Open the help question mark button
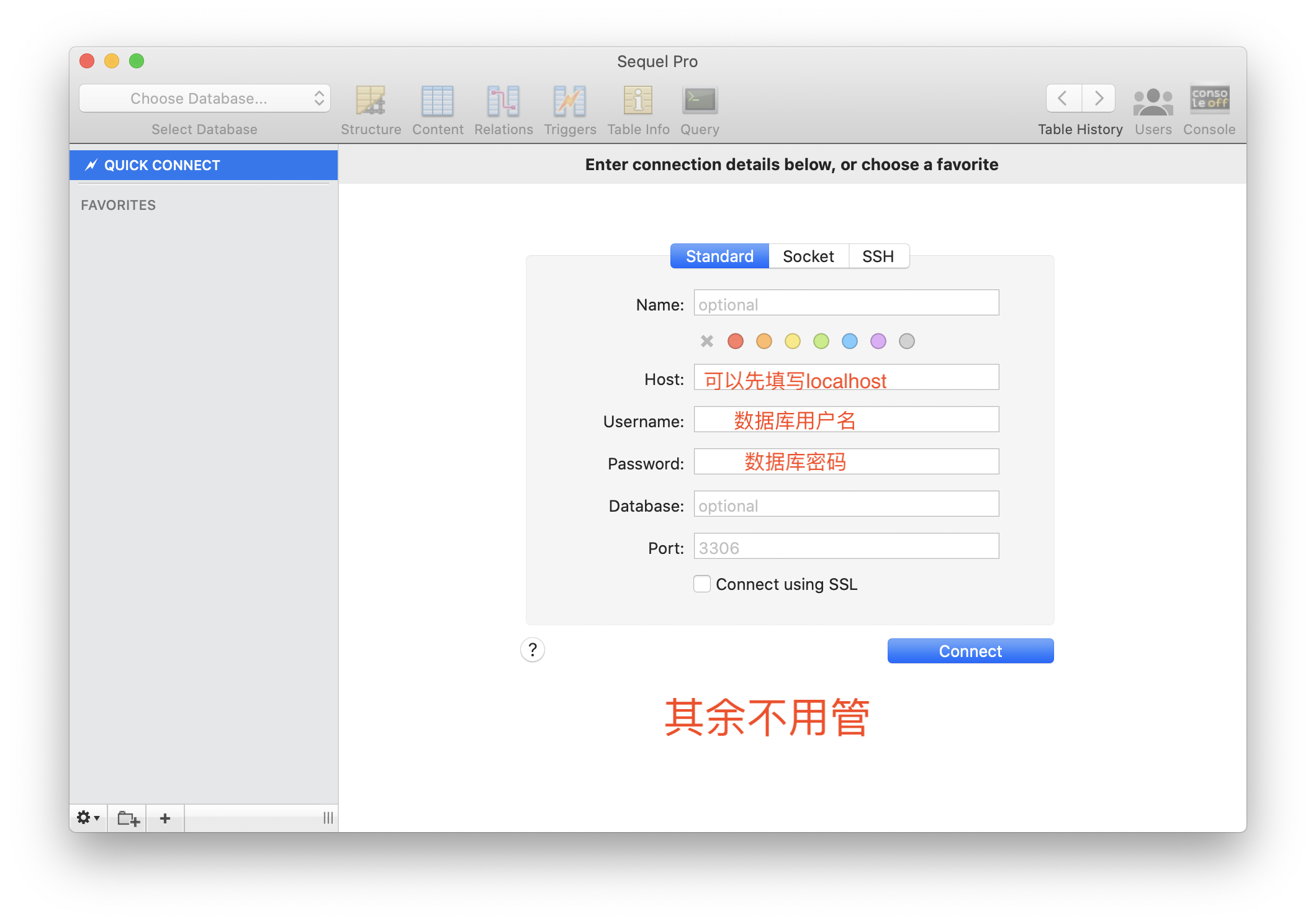 click(533, 650)
